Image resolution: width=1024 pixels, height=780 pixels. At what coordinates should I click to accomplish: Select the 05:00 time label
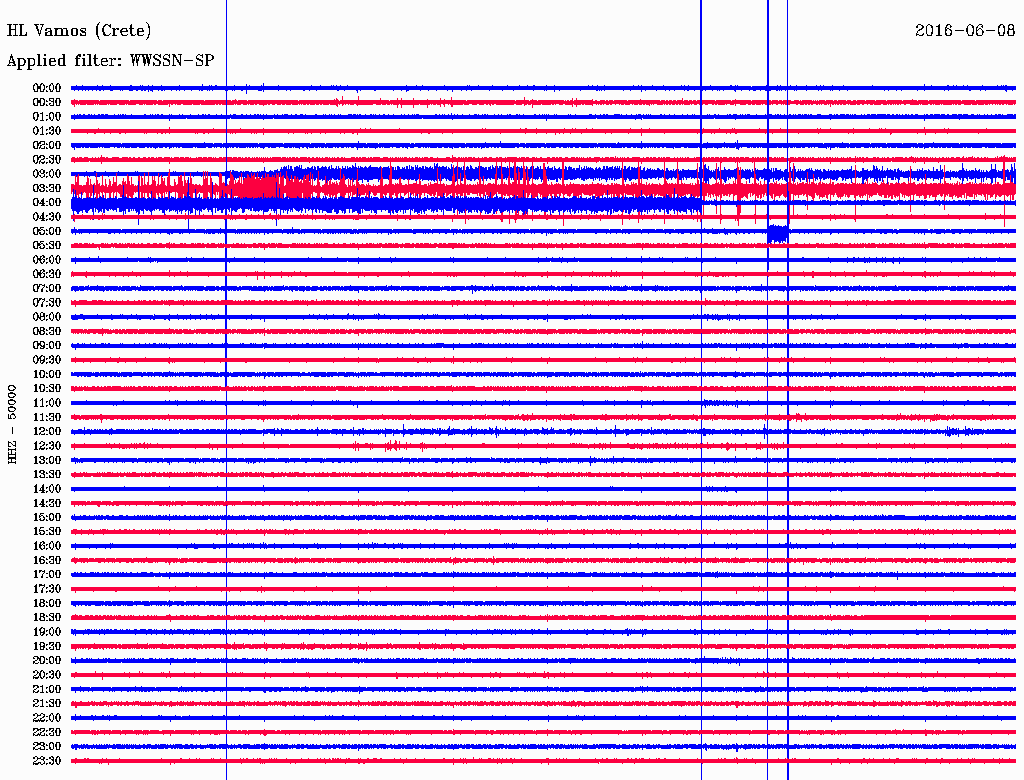pos(47,231)
